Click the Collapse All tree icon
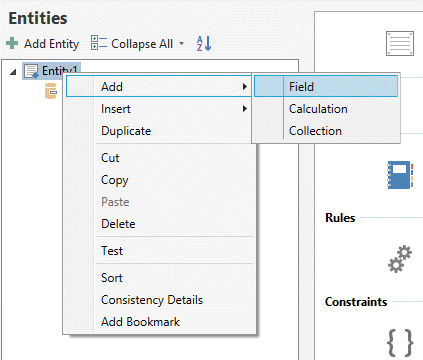 [98, 43]
